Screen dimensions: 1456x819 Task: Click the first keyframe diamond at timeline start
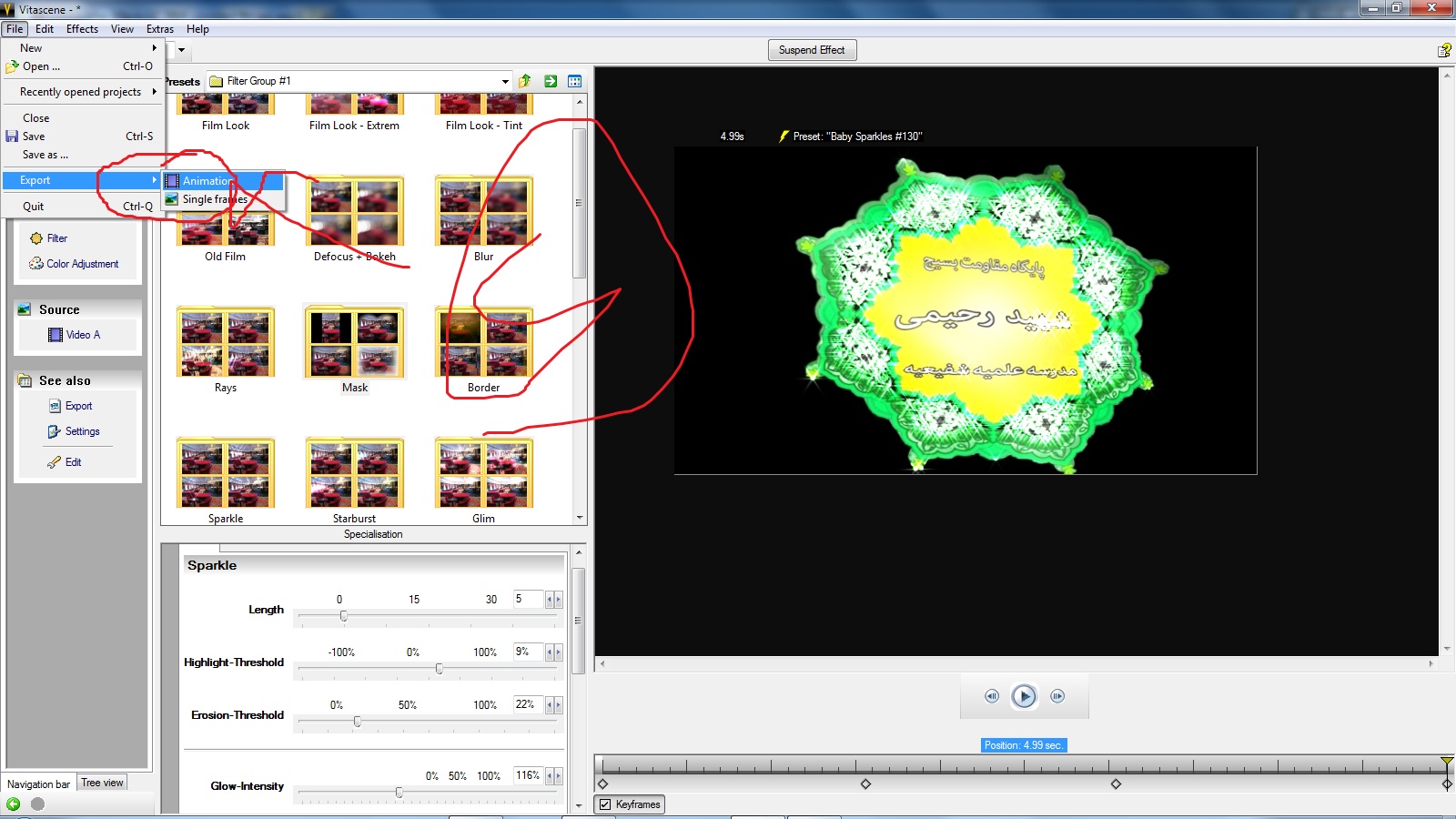[602, 784]
